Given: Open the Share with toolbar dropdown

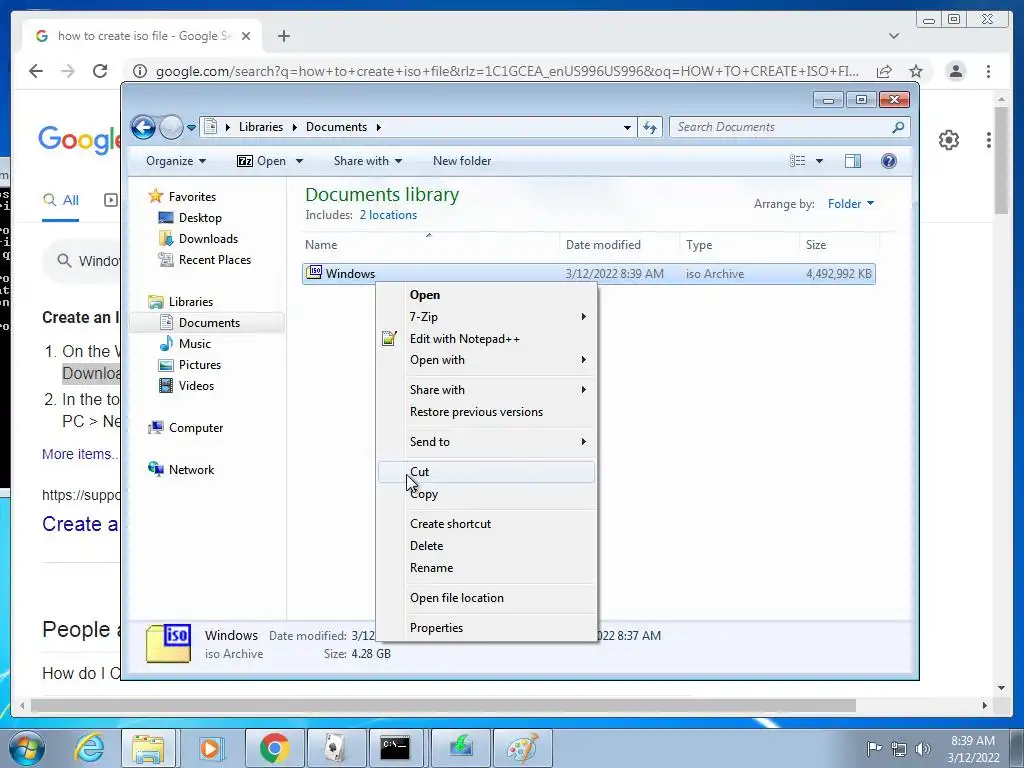Looking at the screenshot, I should click(368, 161).
